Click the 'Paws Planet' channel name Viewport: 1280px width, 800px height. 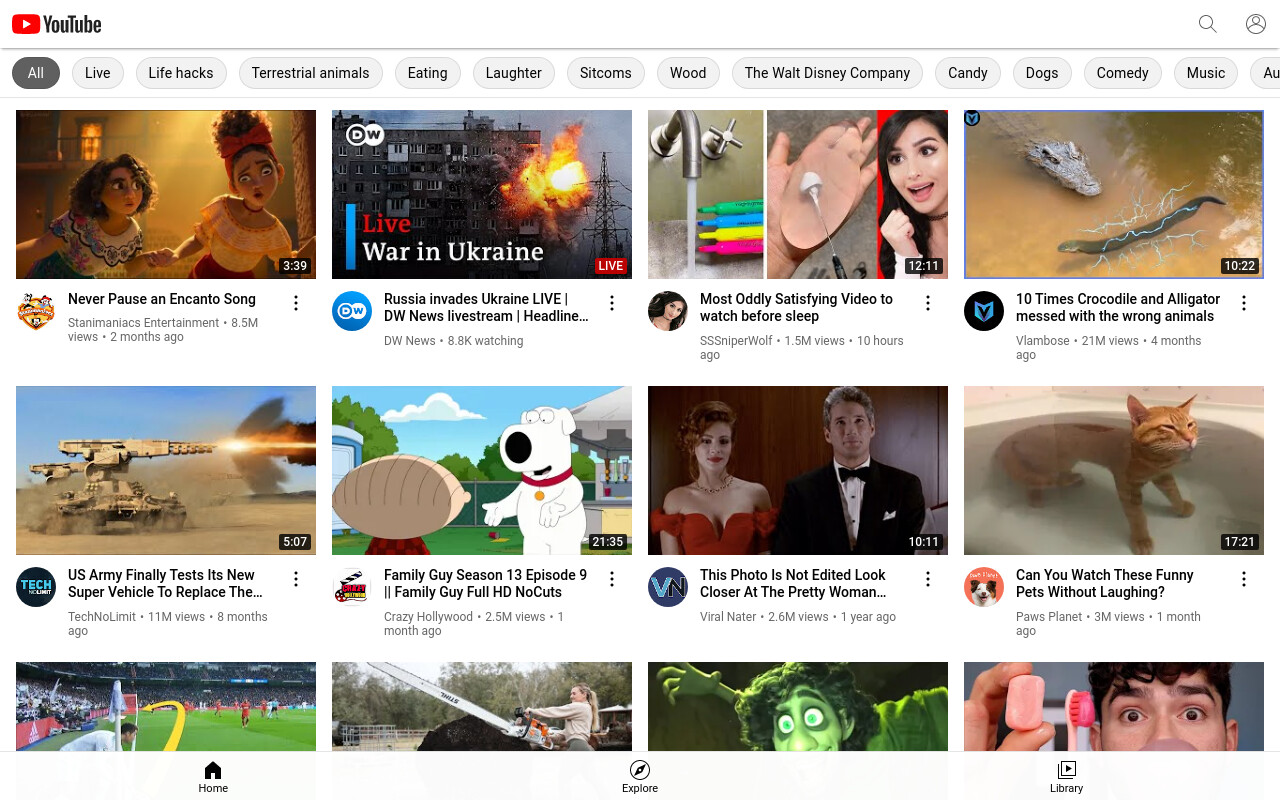[1049, 617]
